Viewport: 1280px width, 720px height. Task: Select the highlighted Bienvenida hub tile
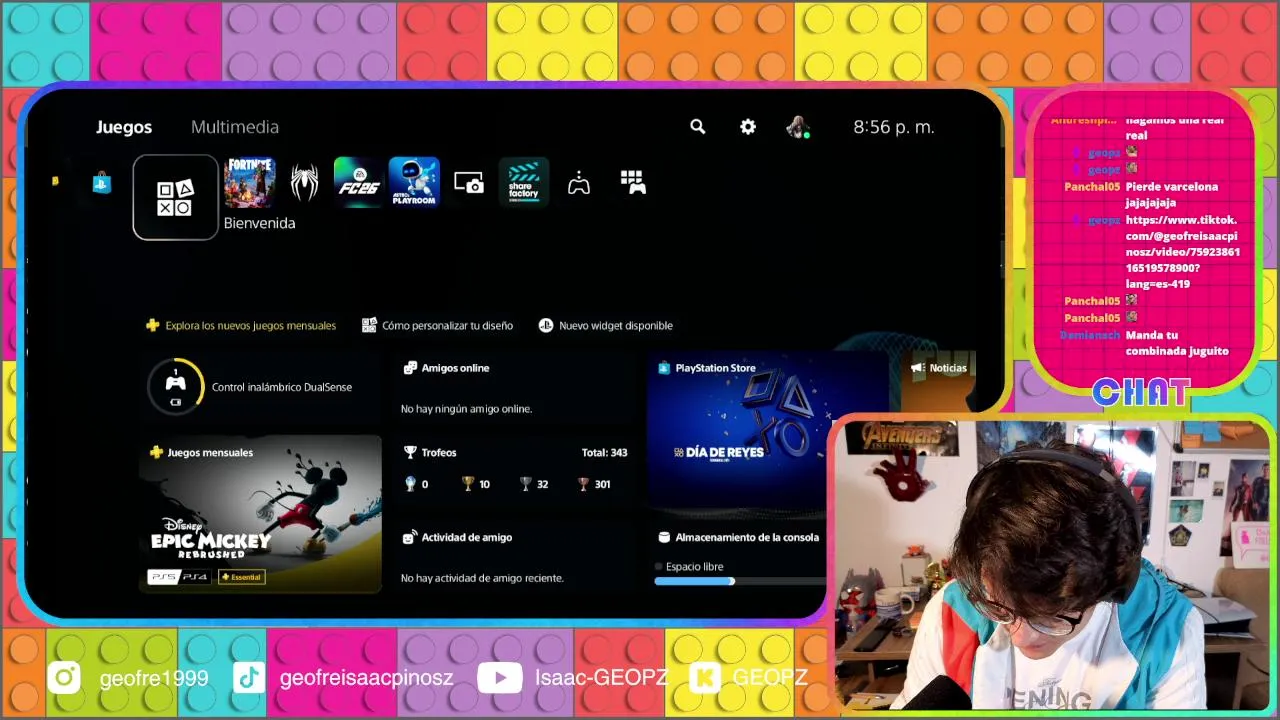[175, 197]
